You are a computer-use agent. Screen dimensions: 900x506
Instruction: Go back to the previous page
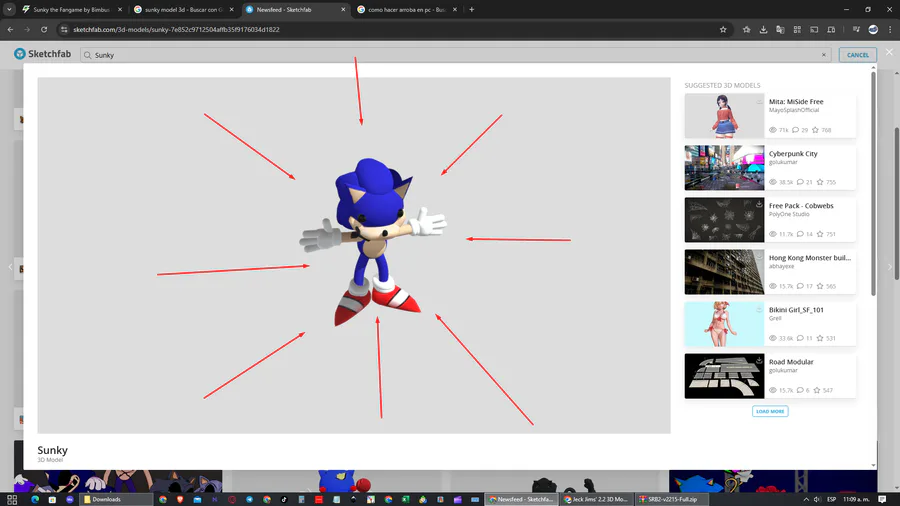[10, 29]
